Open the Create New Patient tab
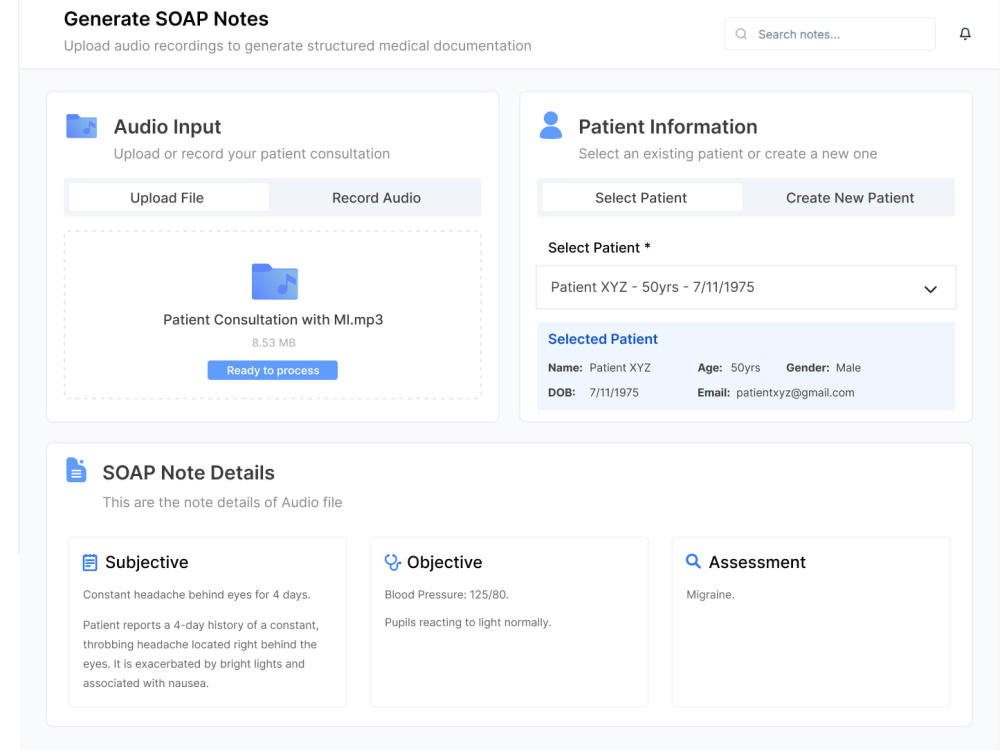 point(849,198)
